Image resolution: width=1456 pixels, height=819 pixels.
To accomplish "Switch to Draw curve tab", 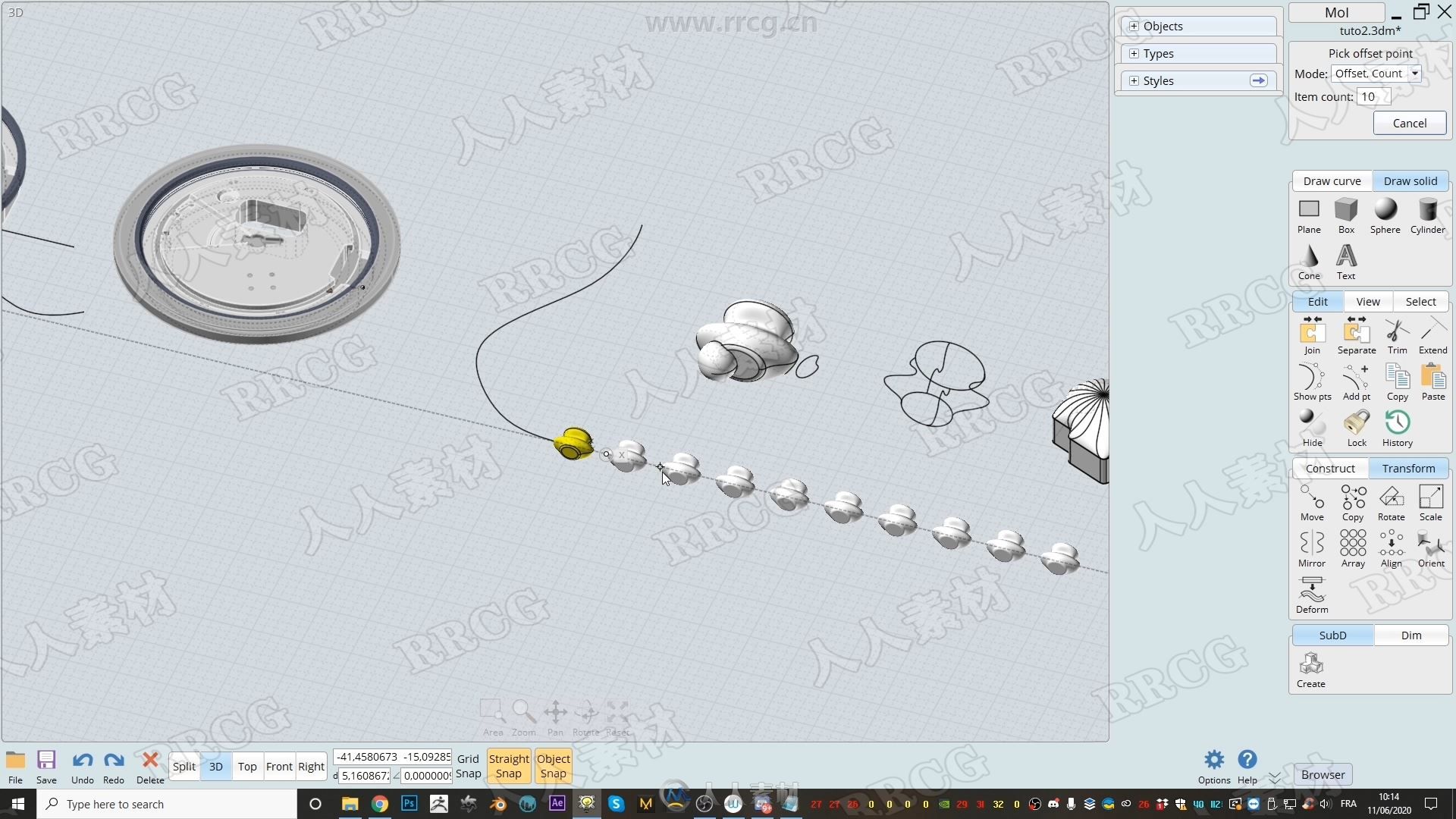I will [x=1332, y=181].
